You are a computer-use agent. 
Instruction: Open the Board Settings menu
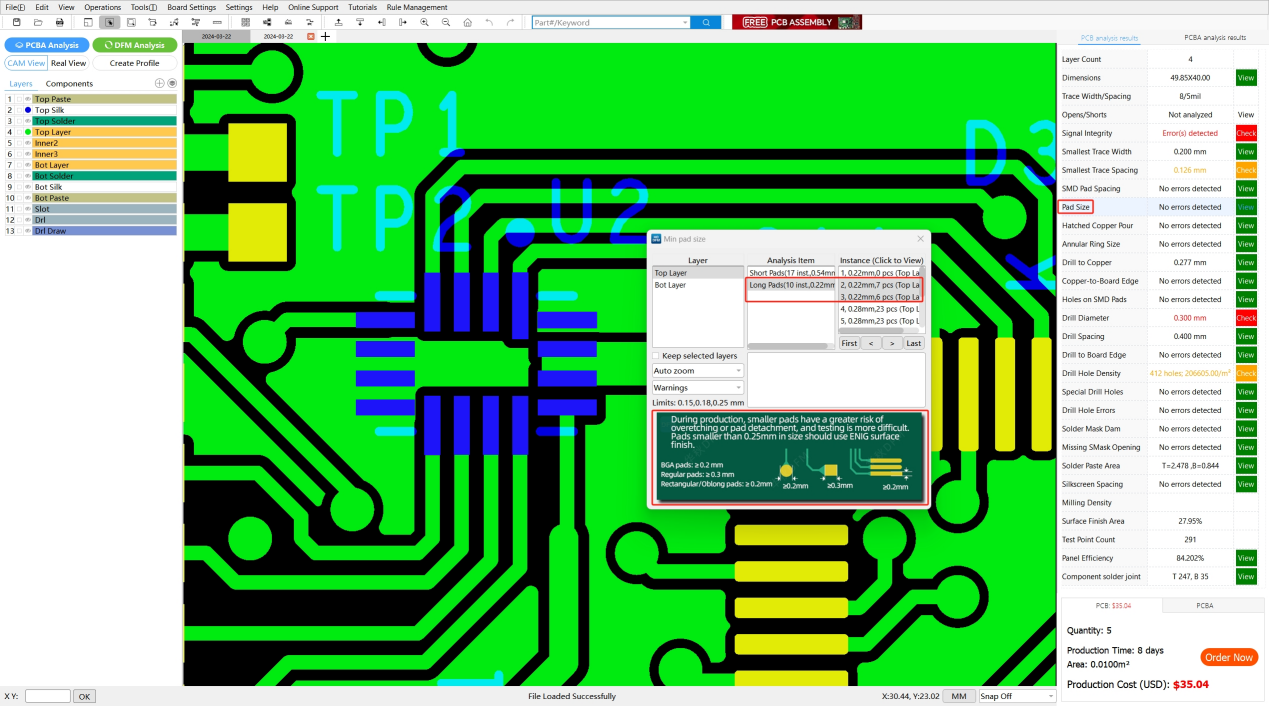(191, 7)
